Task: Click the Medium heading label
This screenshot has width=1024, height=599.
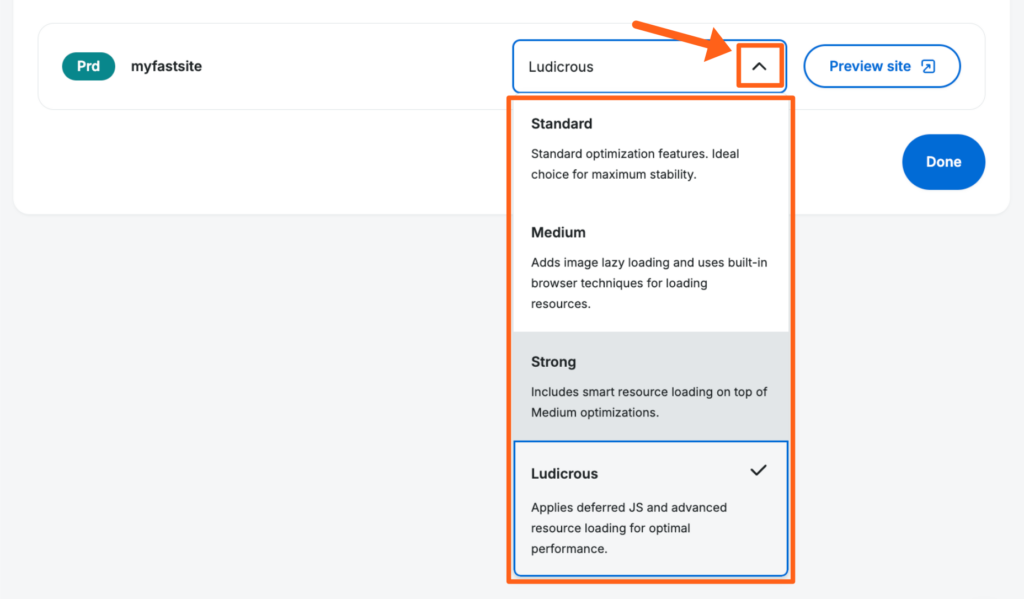Action: 558,232
